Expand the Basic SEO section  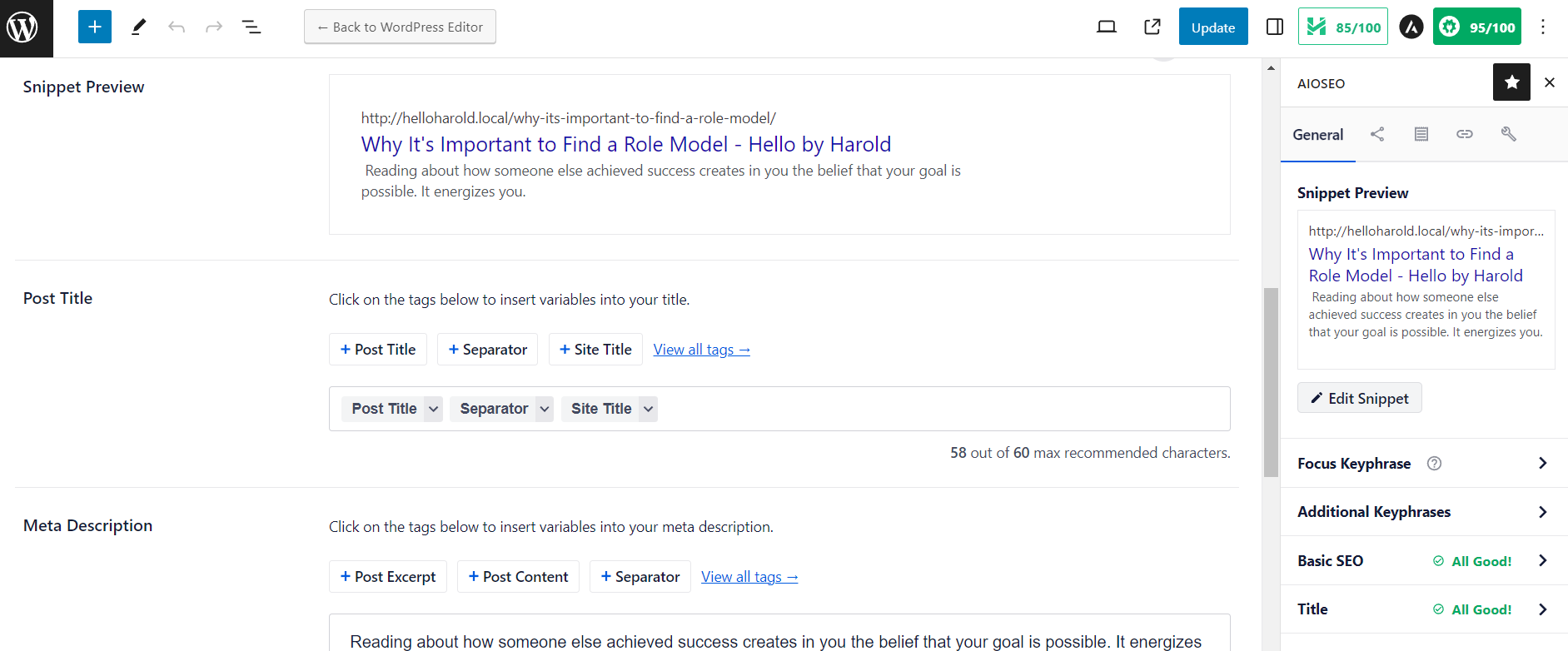tap(1542, 560)
